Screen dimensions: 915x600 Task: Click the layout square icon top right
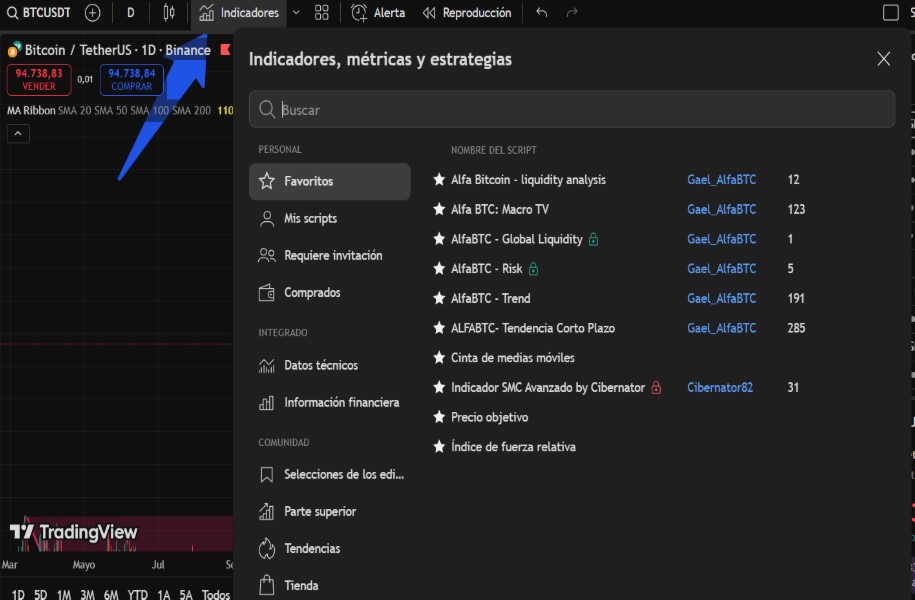(890, 13)
